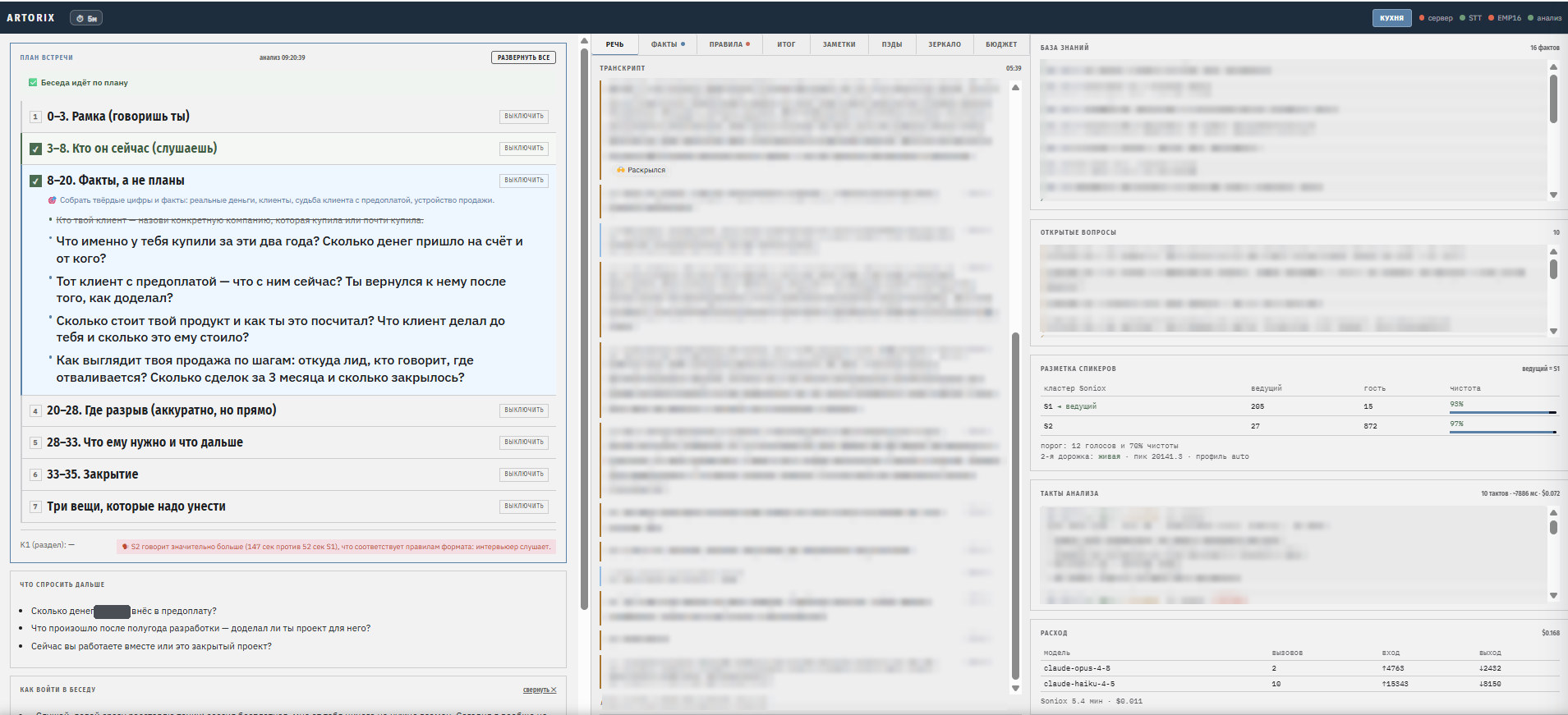Viewport: 1568px width, 715px height.
Task: Expand the '20–28. Где разрыв' section title
Action: tap(161, 410)
